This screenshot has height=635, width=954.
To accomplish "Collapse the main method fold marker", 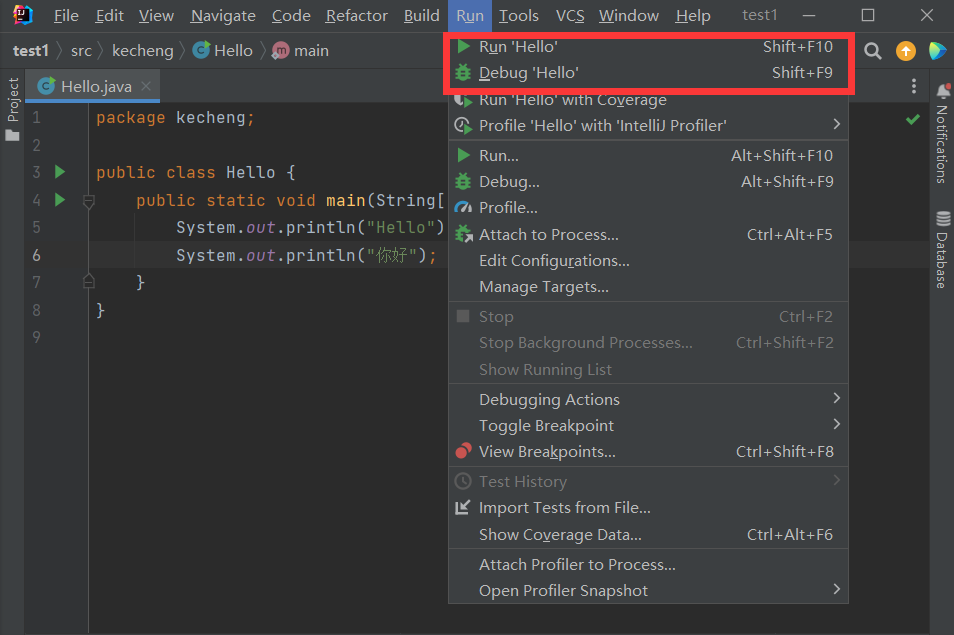I will (88, 201).
